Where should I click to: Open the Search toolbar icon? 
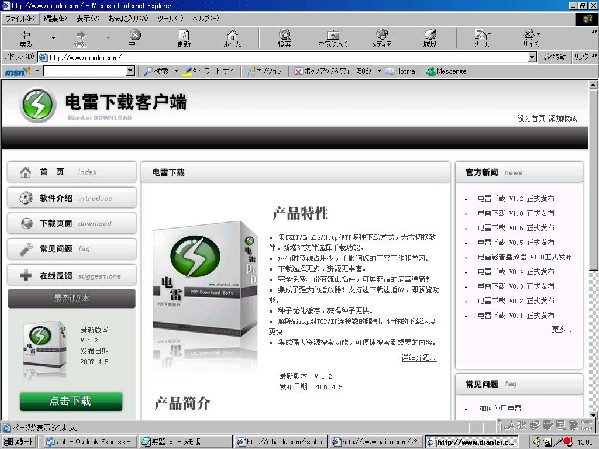[x=285, y=38]
